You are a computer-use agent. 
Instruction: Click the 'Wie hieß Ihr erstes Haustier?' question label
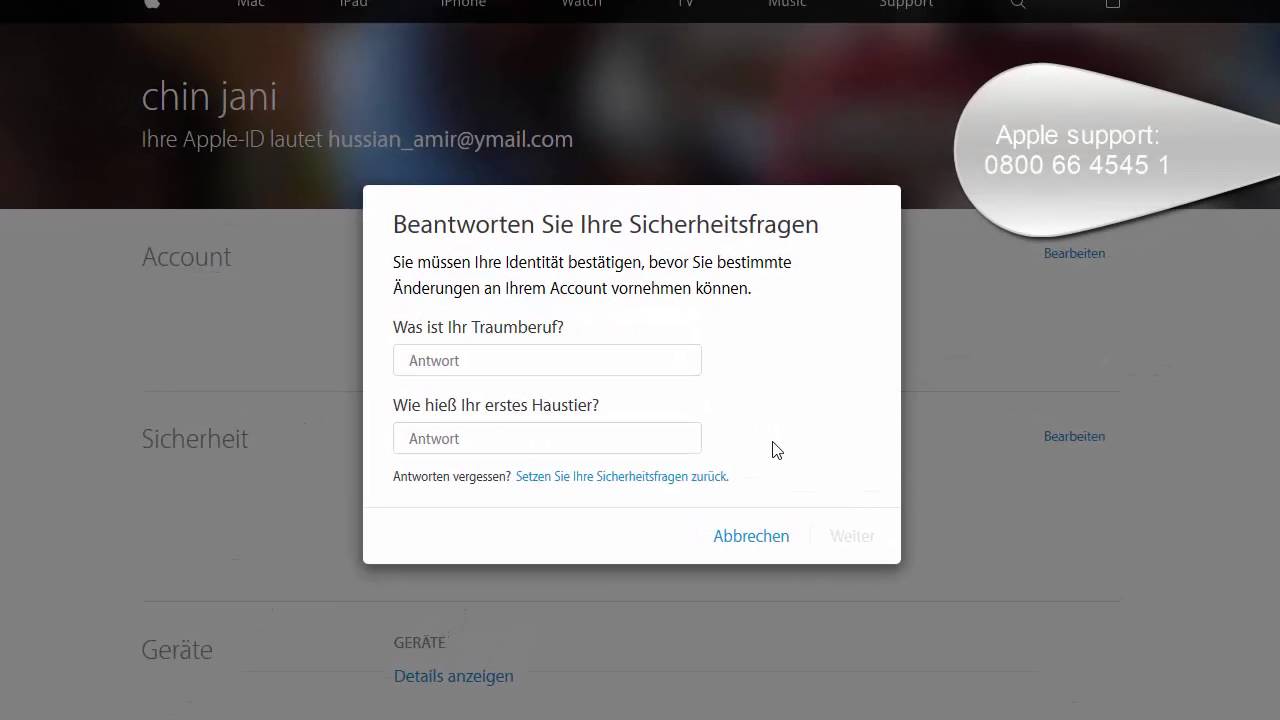pos(496,405)
